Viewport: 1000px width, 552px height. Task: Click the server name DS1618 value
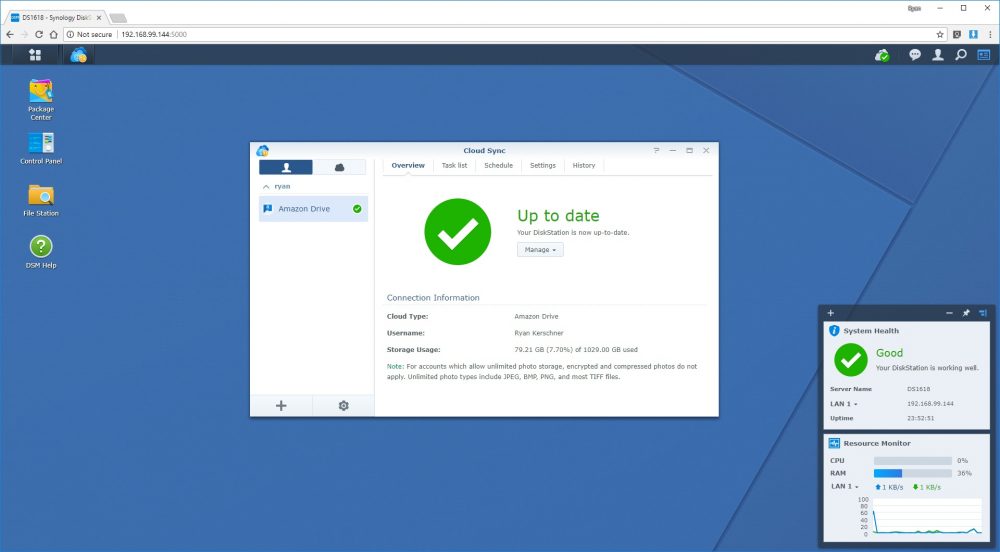(x=918, y=389)
